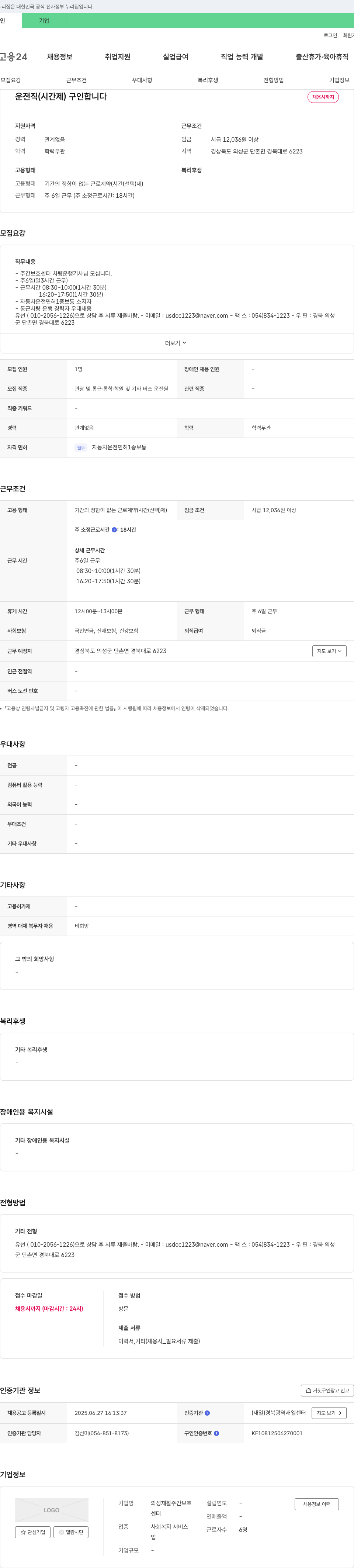Select workplace address 경상북도 의성군 단촌면 경북대로 6223 in 근무 예정지

click(x=121, y=651)
